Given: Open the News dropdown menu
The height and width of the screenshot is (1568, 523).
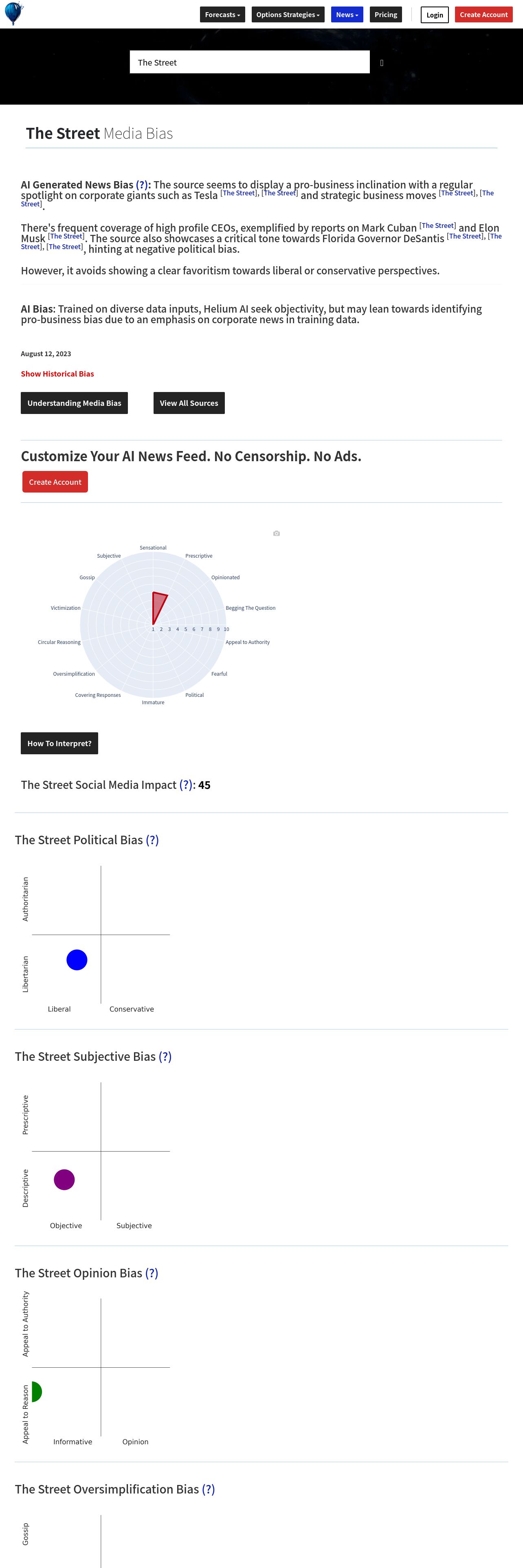Looking at the screenshot, I should click(347, 15).
